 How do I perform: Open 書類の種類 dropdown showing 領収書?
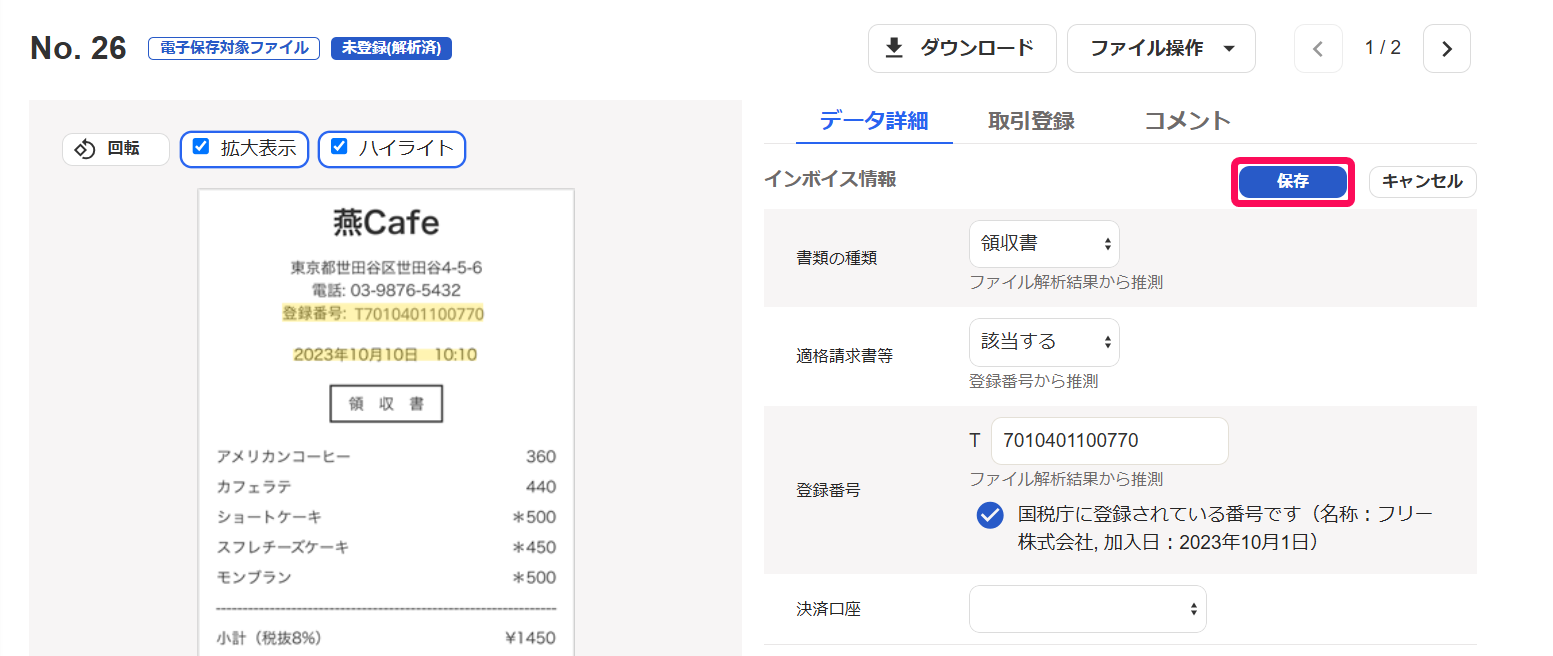pyautogui.click(x=1044, y=244)
